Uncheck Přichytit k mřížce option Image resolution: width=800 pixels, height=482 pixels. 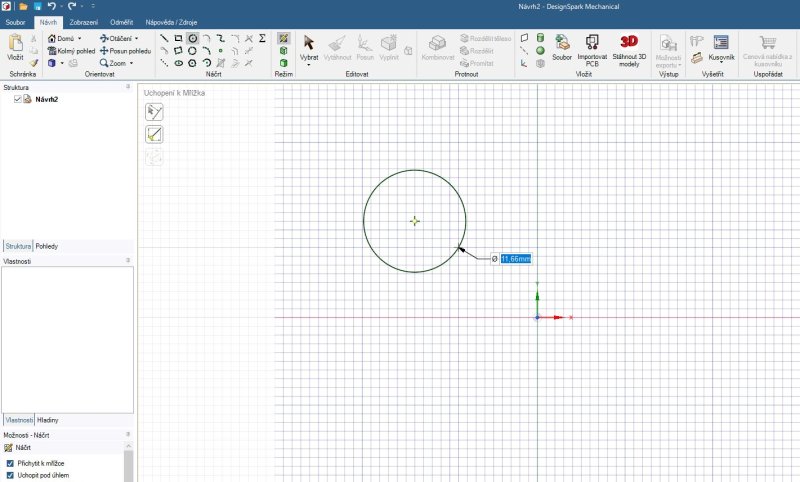tap(10, 464)
